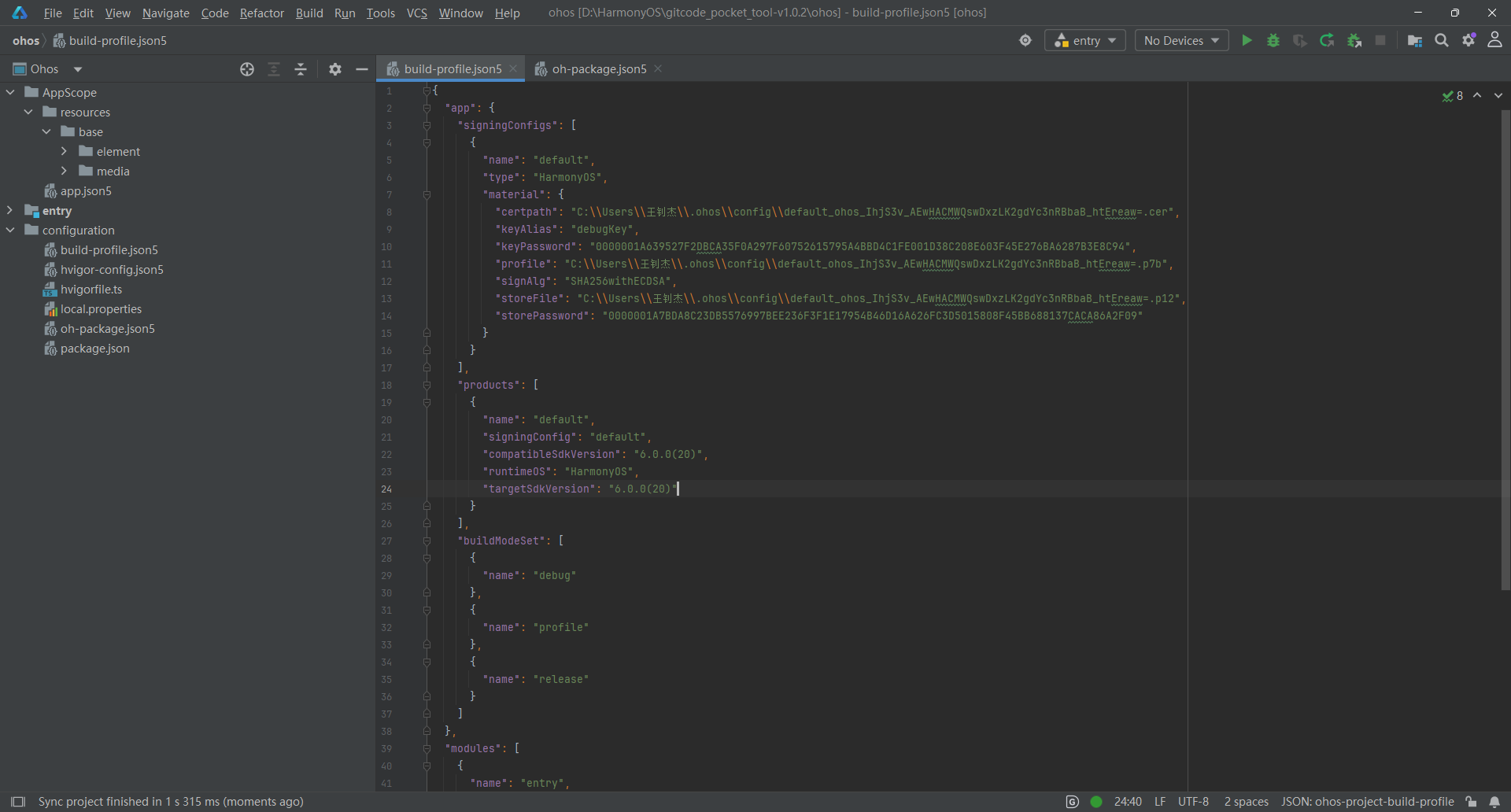Click the 24:40 line column indicator

tap(1128, 802)
